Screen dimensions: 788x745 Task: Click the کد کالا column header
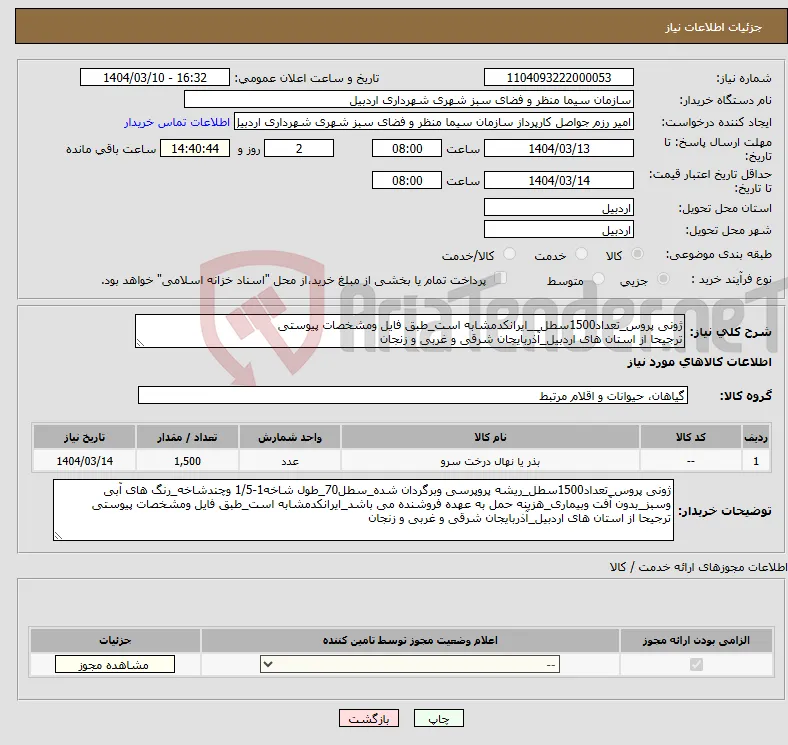(x=691, y=437)
